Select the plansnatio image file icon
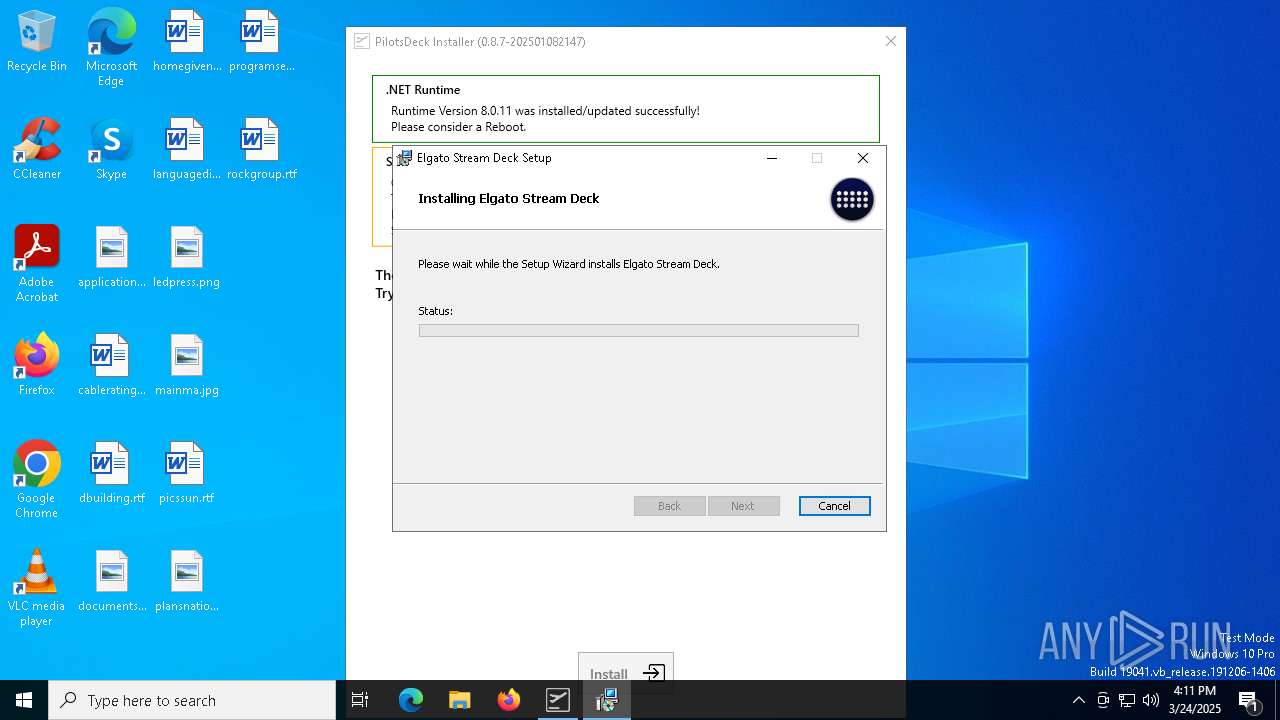Viewport: 1280px width, 720px height. 186,582
